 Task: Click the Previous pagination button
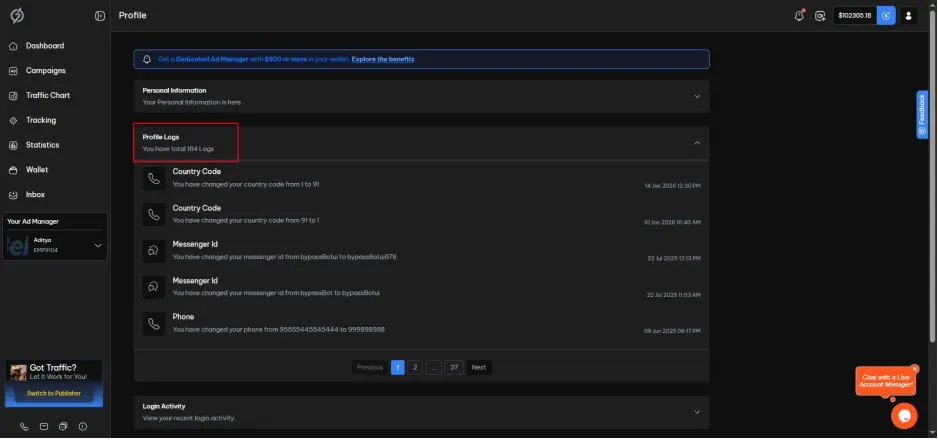point(370,367)
